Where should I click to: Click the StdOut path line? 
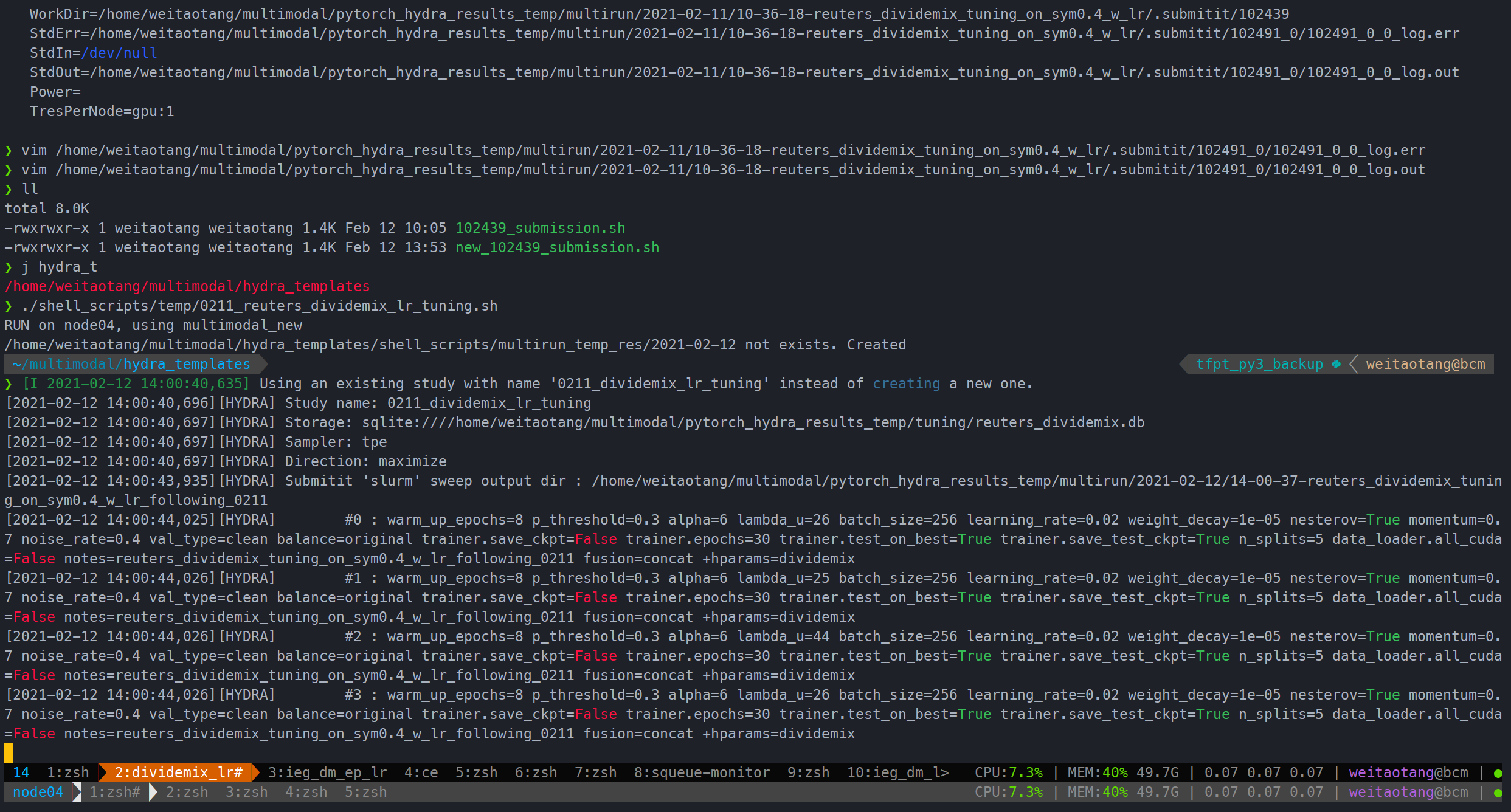(x=745, y=72)
